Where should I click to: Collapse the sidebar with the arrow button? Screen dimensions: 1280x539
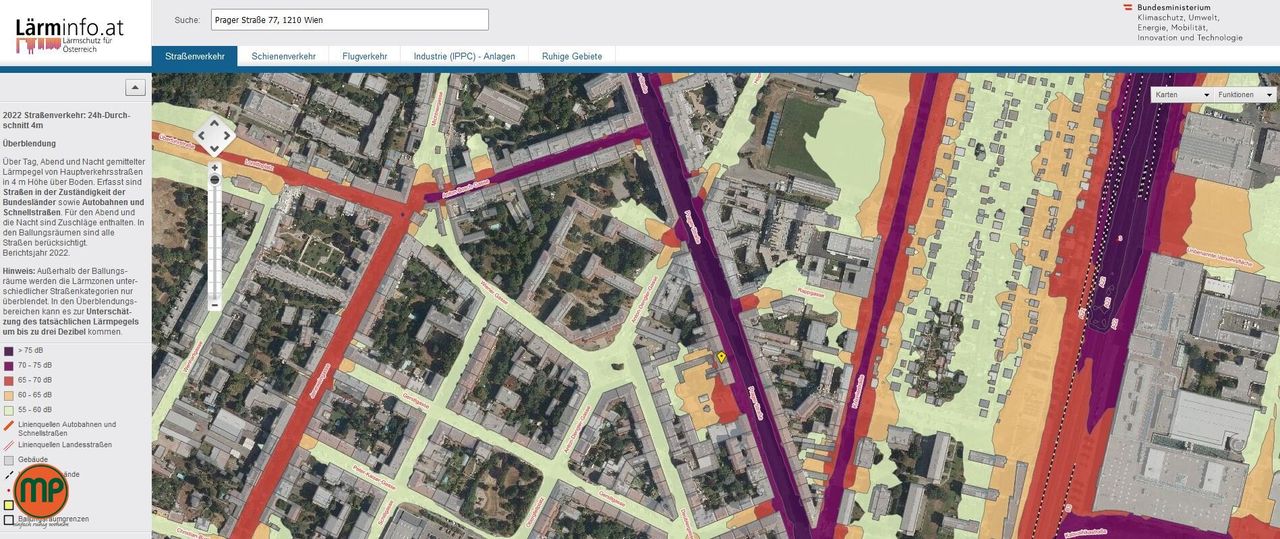coord(135,88)
